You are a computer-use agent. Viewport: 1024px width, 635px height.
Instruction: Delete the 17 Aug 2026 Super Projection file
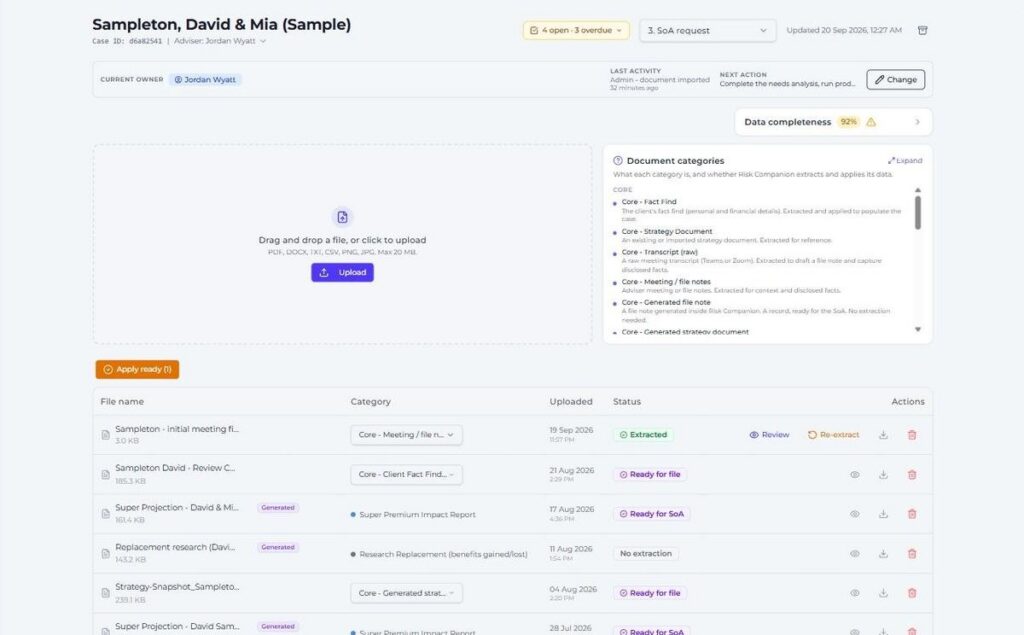(x=912, y=514)
